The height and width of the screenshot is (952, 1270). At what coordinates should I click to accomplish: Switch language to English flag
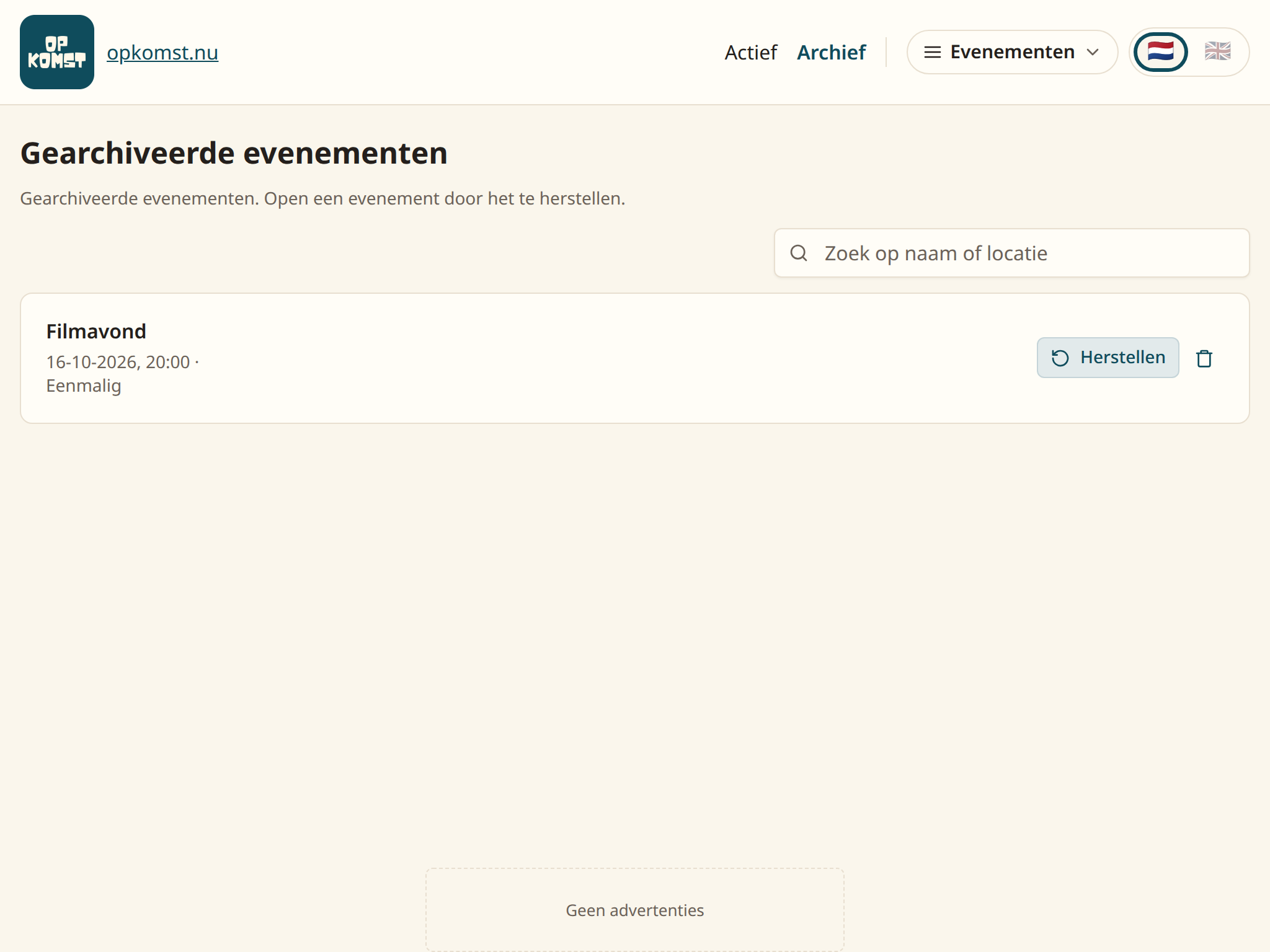click(1217, 52)
